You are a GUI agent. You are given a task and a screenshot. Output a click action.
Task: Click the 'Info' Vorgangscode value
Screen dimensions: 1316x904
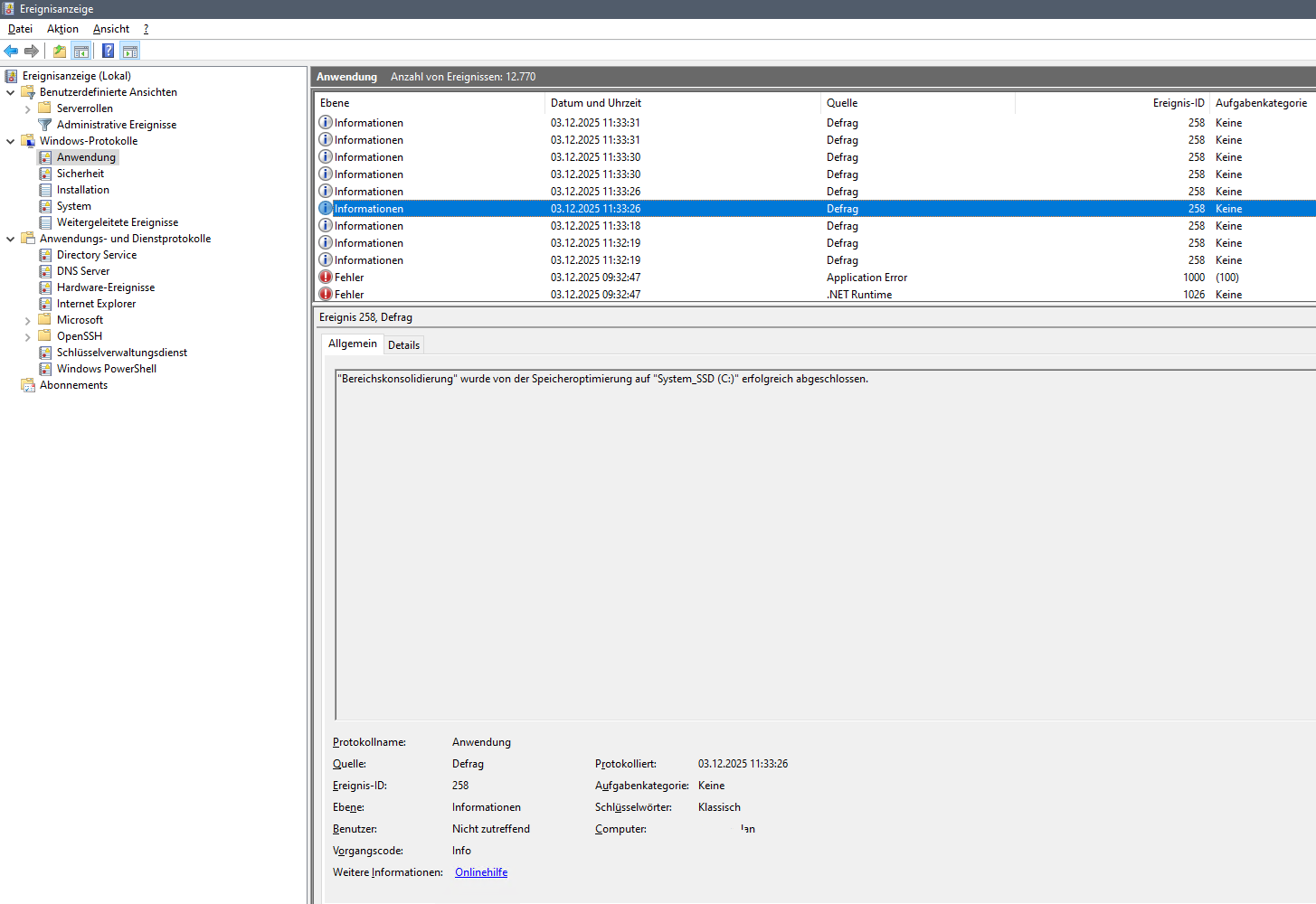[461, 851]
